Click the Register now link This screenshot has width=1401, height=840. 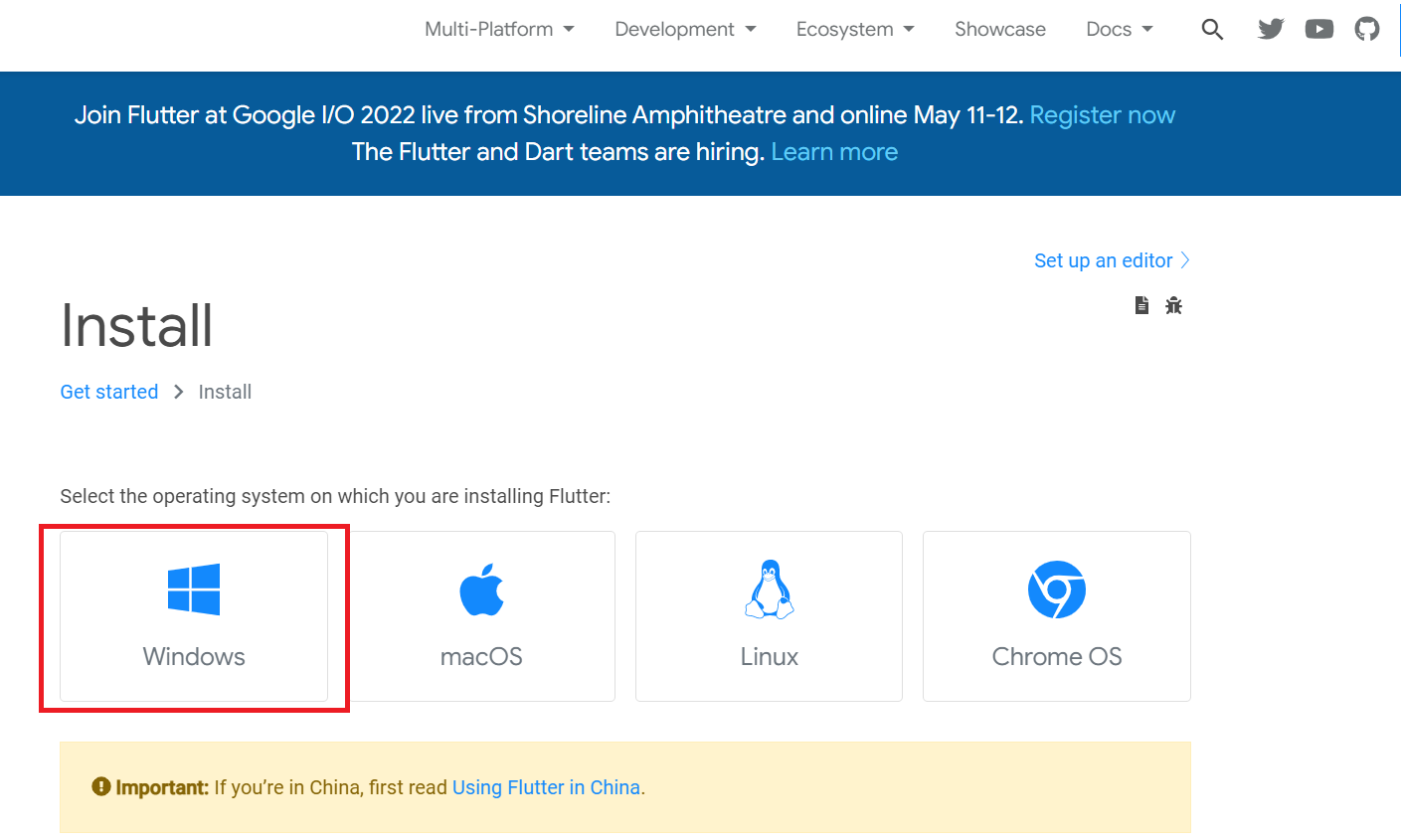1102,115
